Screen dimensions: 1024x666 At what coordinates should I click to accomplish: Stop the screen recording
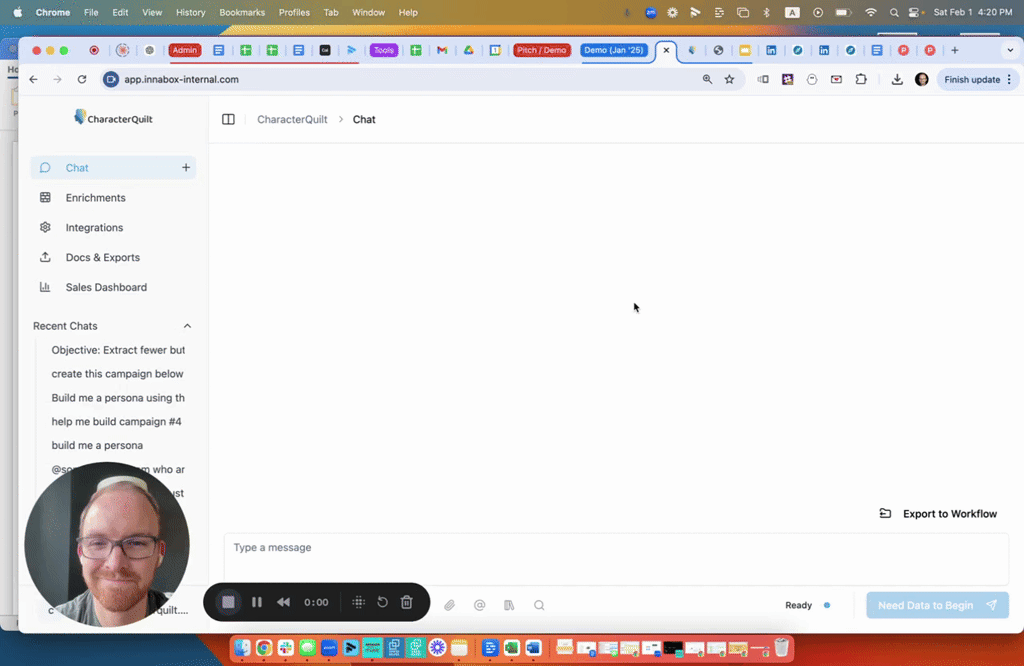228,602
